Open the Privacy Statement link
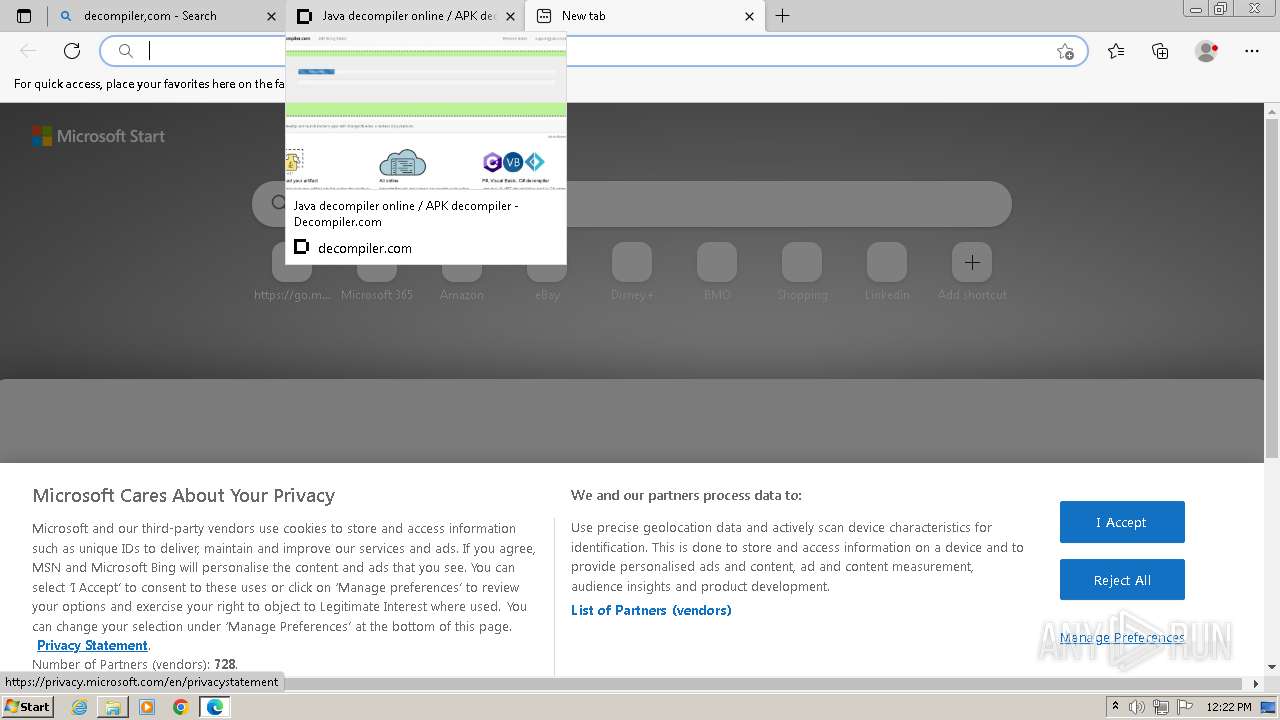The height and width of the screenshot is (720, 1280). pos(92,645)
